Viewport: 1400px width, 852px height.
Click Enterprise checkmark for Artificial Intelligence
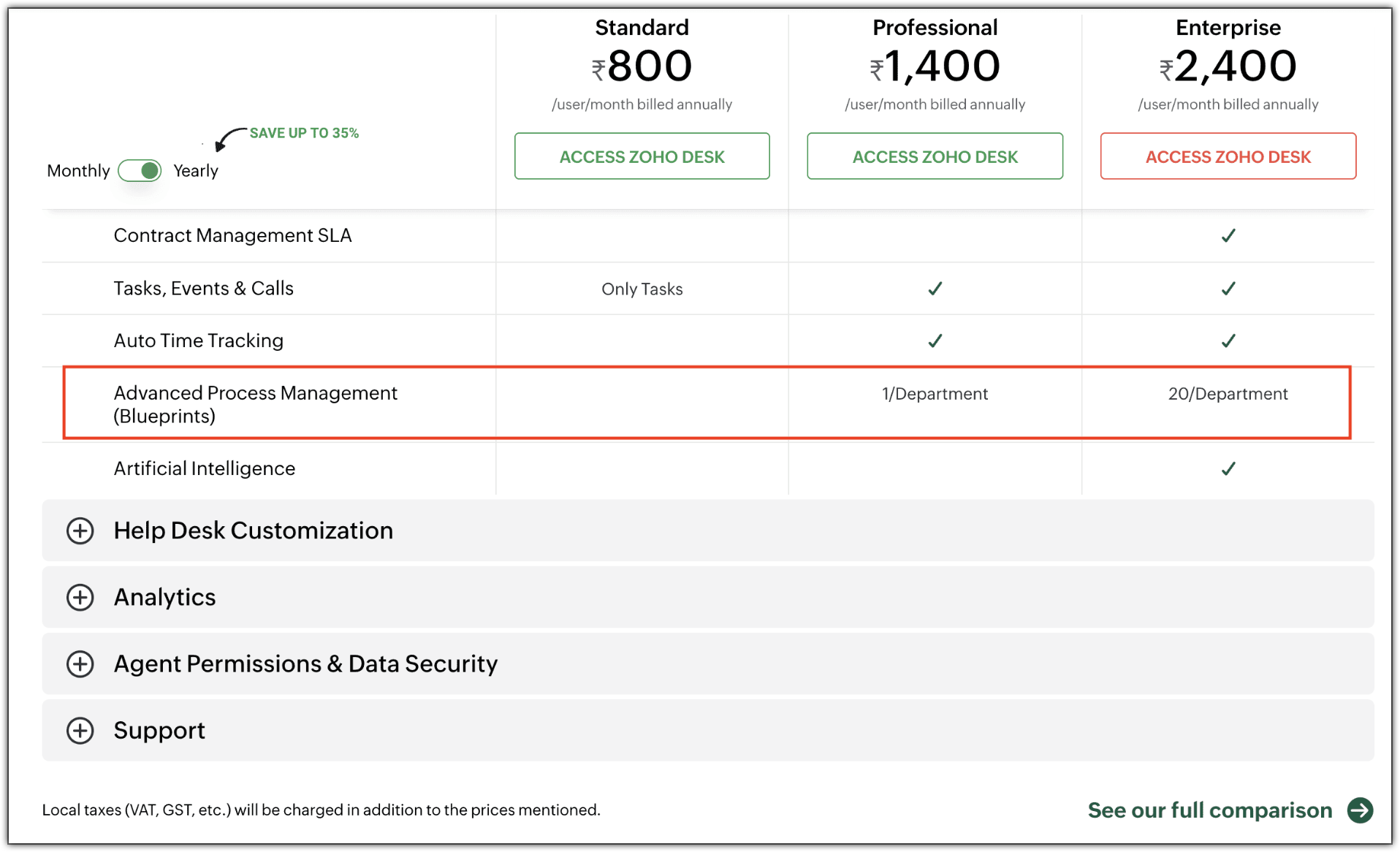[1228, 468]
